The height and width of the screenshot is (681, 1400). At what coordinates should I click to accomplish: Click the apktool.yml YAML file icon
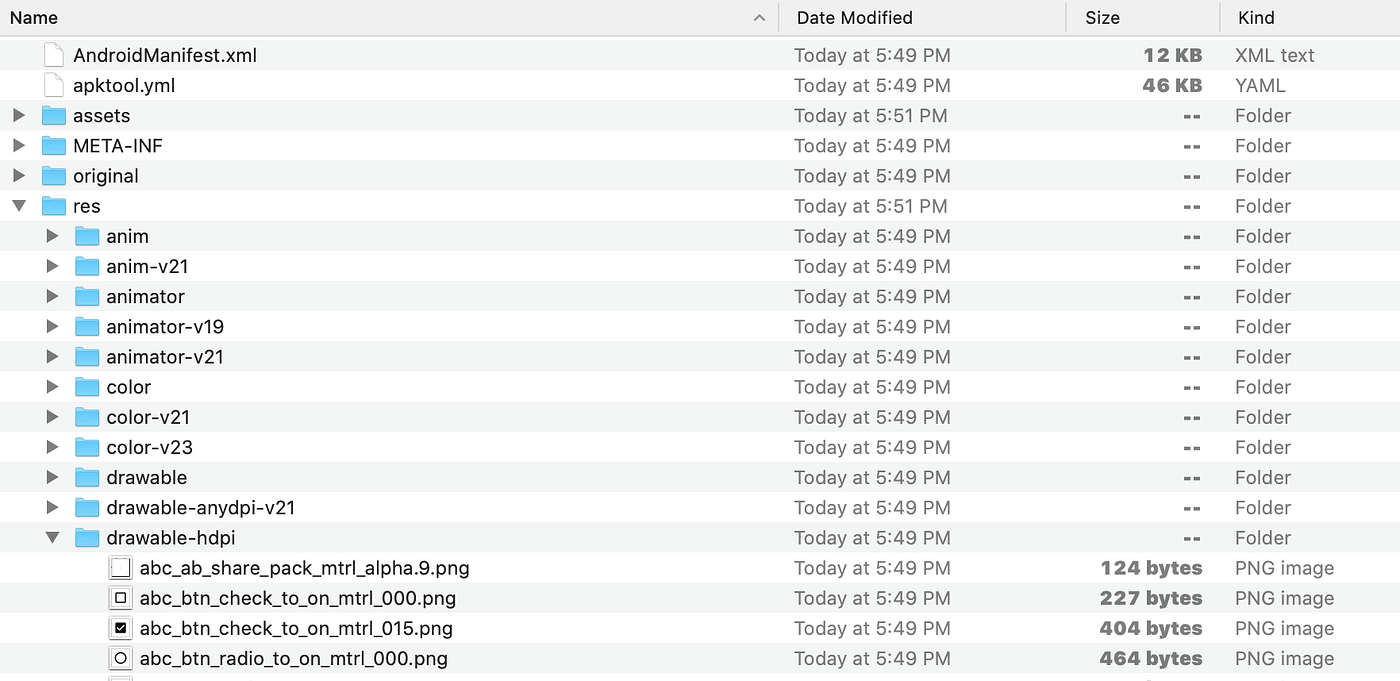[x=53, y=85]
